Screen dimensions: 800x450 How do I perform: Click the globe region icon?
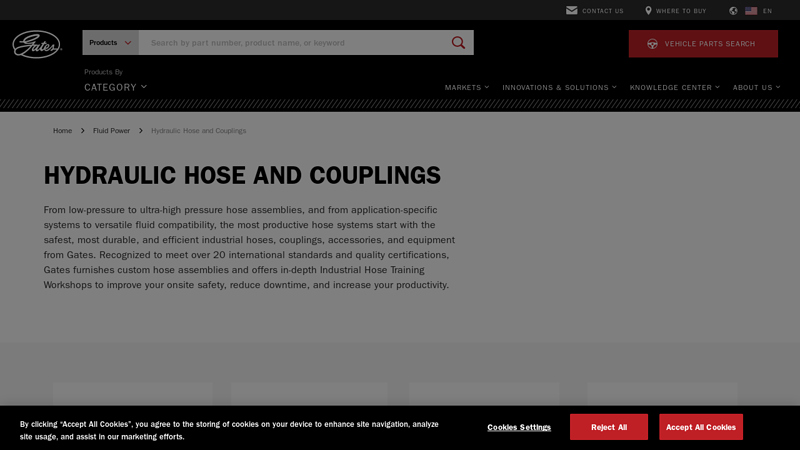click(733, 11)
